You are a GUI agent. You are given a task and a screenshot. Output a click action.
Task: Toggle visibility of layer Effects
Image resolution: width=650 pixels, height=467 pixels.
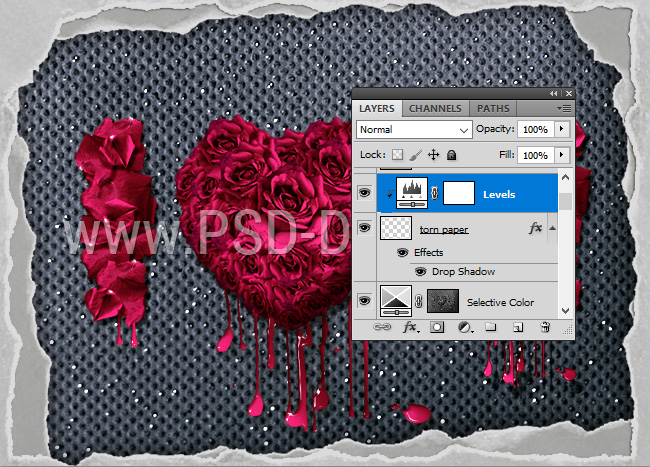[403, 252]
